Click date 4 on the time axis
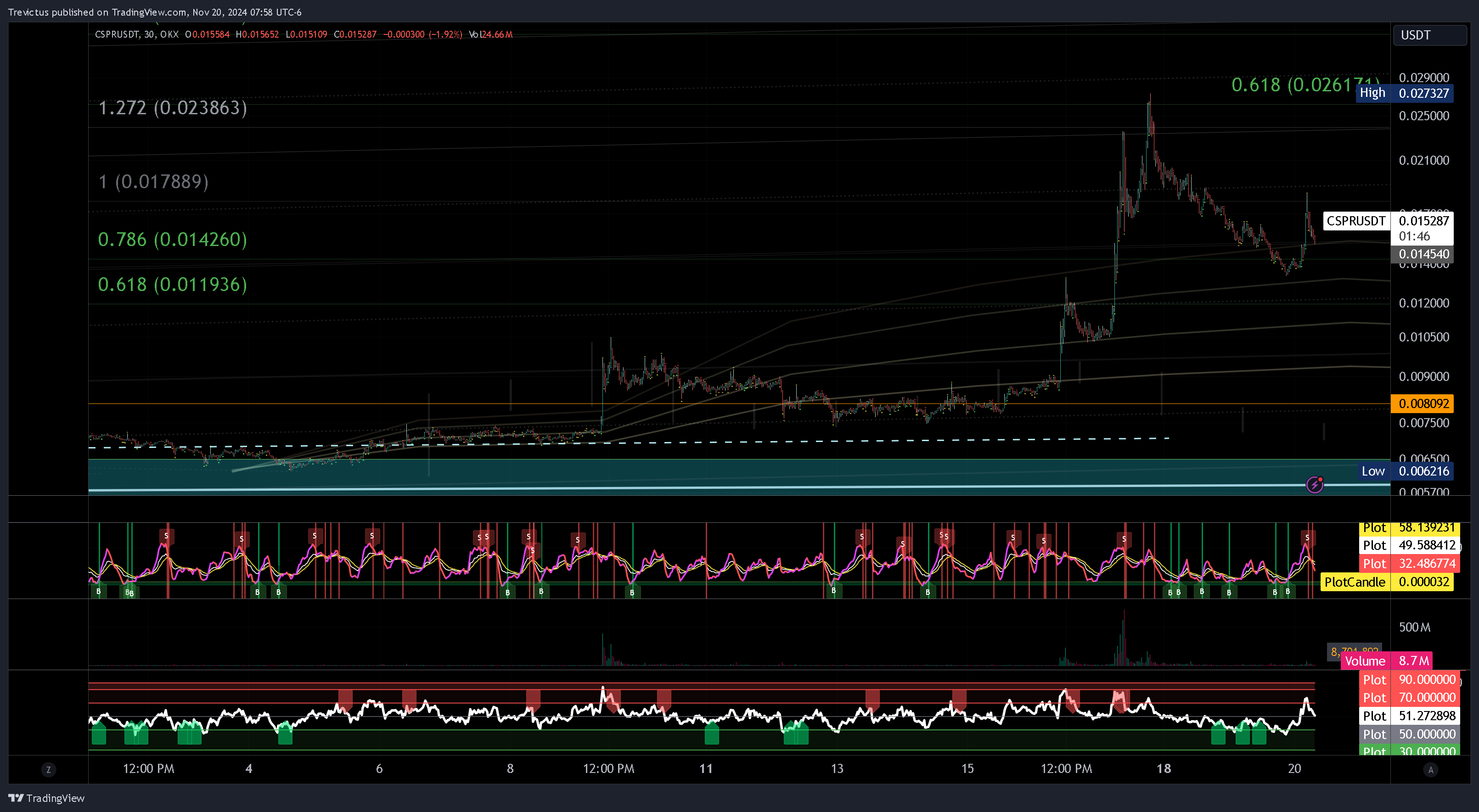The image size is (1479, 812). 248,768
